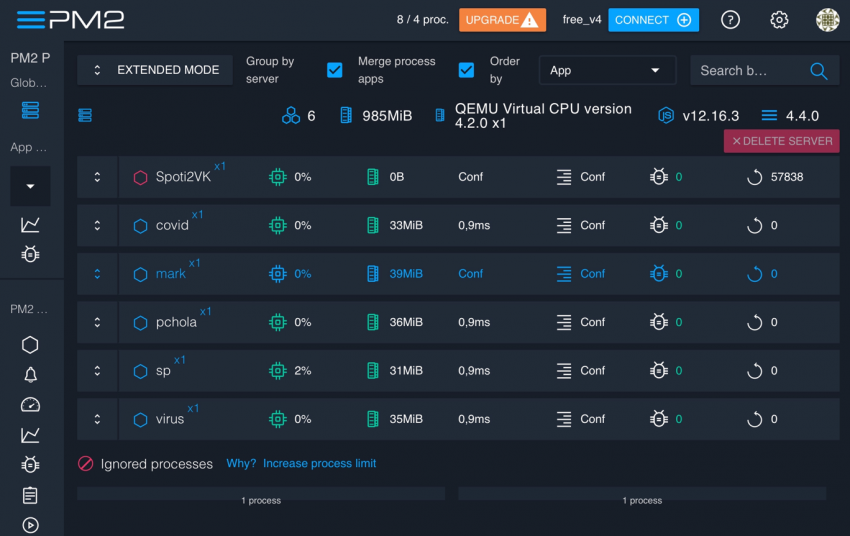Toggle Merge process apps checkbox
850x536 pixels.
pos(335,70)
